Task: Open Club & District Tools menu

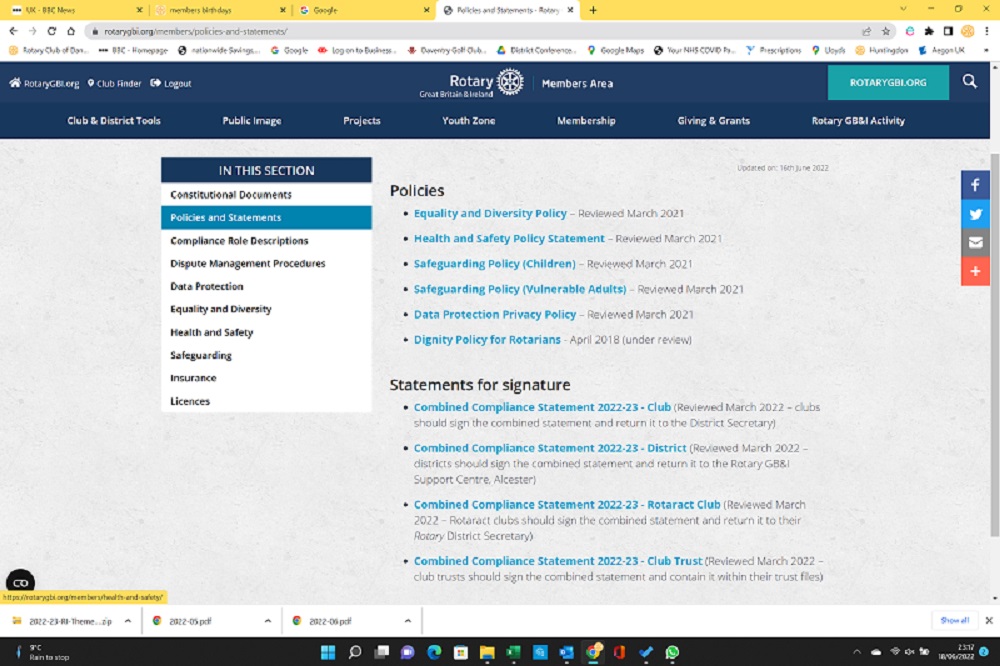Action: (x=114, y=121)
